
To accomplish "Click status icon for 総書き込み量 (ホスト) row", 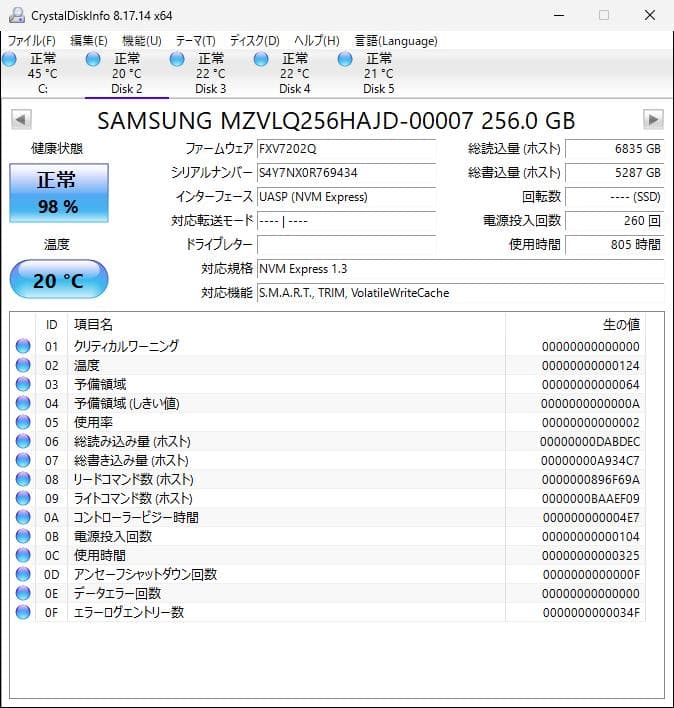I will click(23, 460).
